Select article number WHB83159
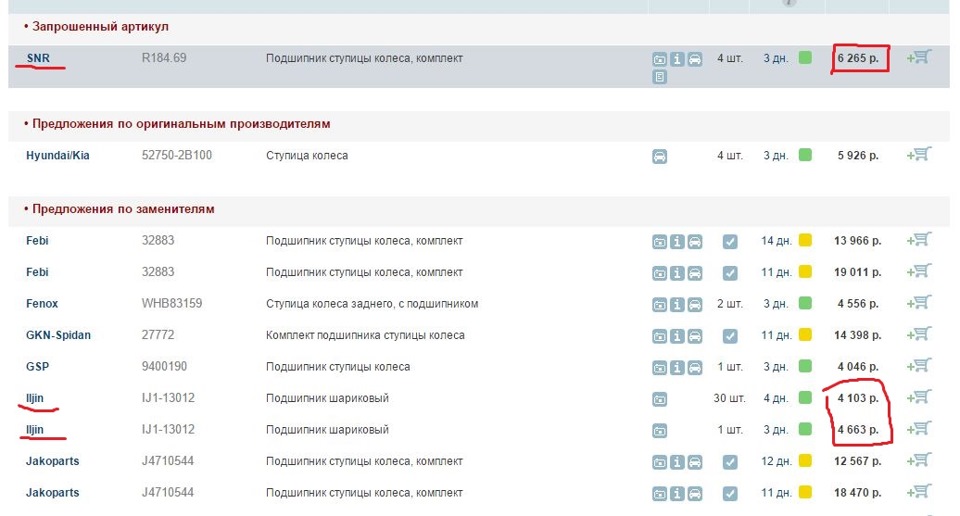The image size is (960, 516). [x=172, y=304]
